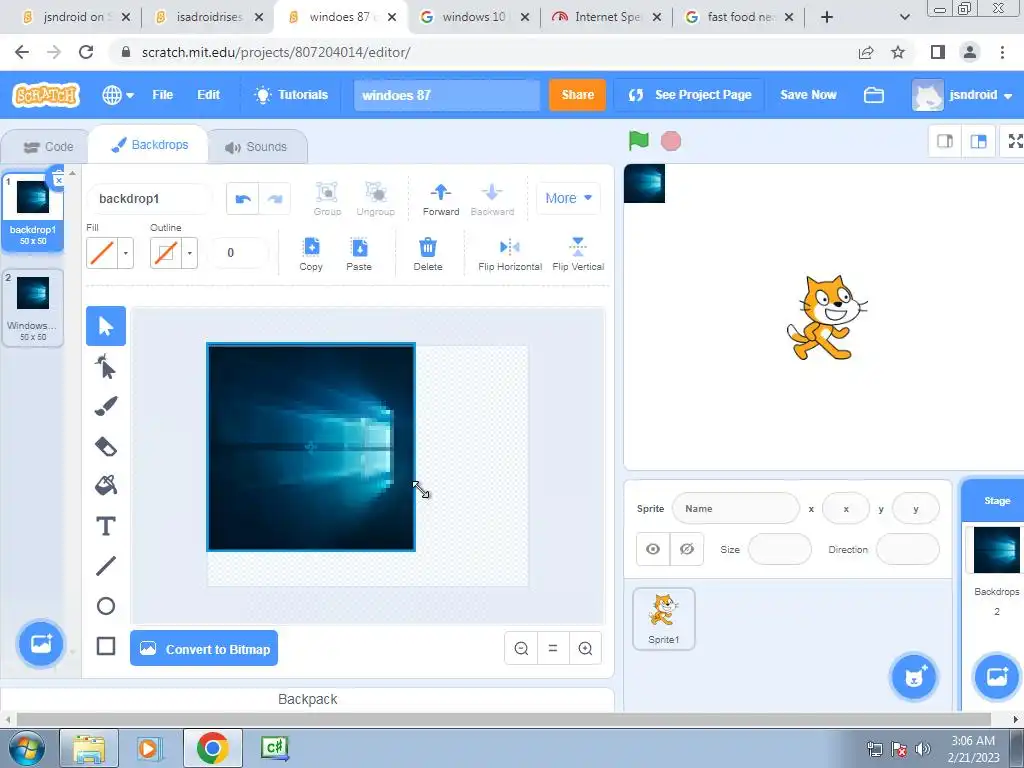Select the Rectangle tool
Screen dimensions: 1024x768
pyautogui.click(x=106, y=646)
